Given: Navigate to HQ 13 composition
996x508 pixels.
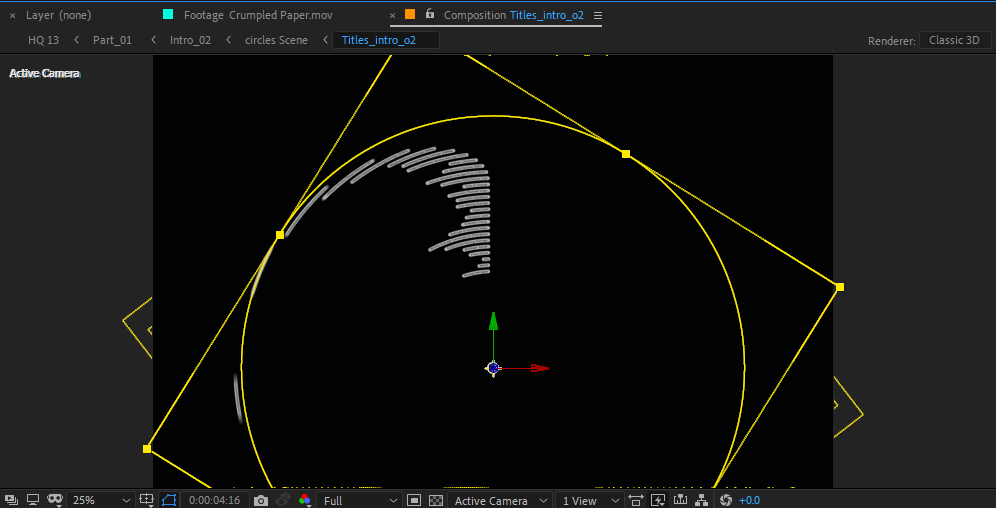Looking at the screenshot, I should coord(43,40).
